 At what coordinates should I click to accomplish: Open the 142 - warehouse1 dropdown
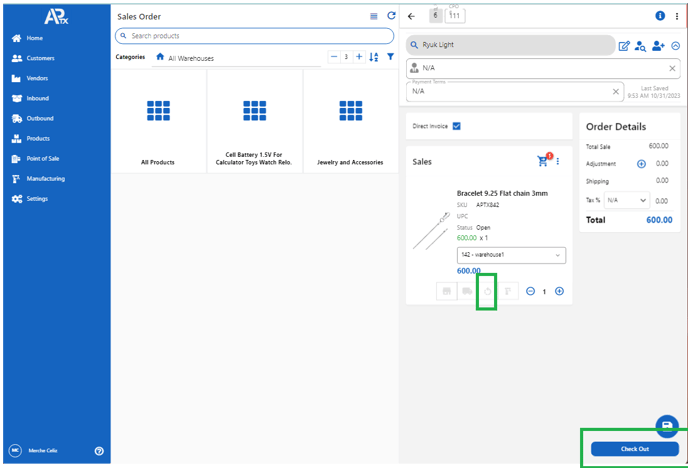(511, 256)
